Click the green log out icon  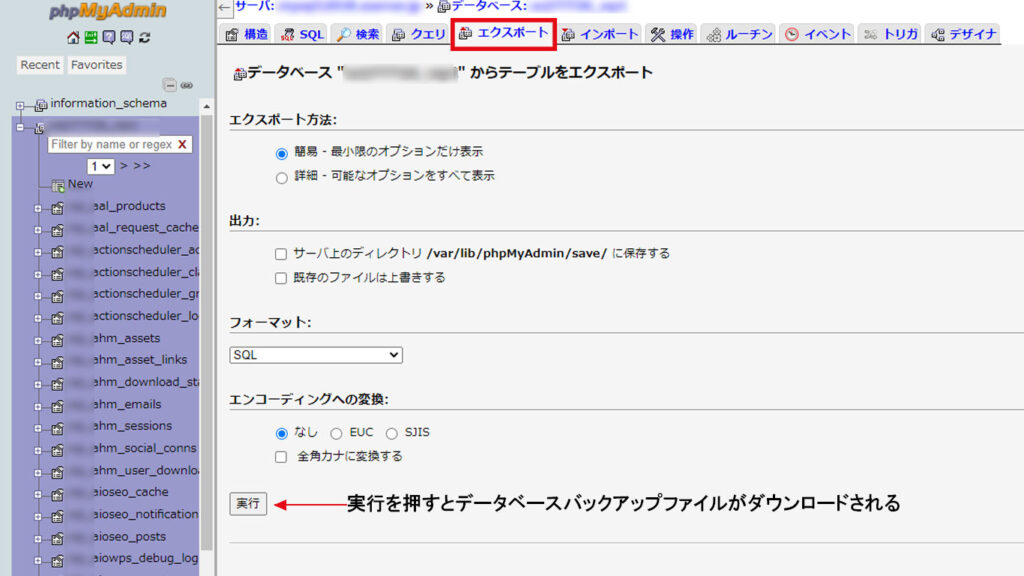(91, 37)
